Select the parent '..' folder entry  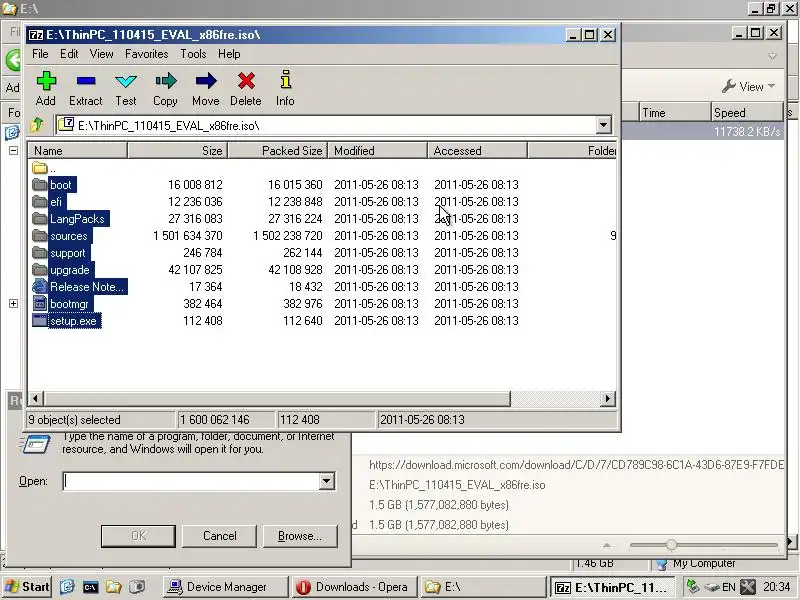click(44, 168)
